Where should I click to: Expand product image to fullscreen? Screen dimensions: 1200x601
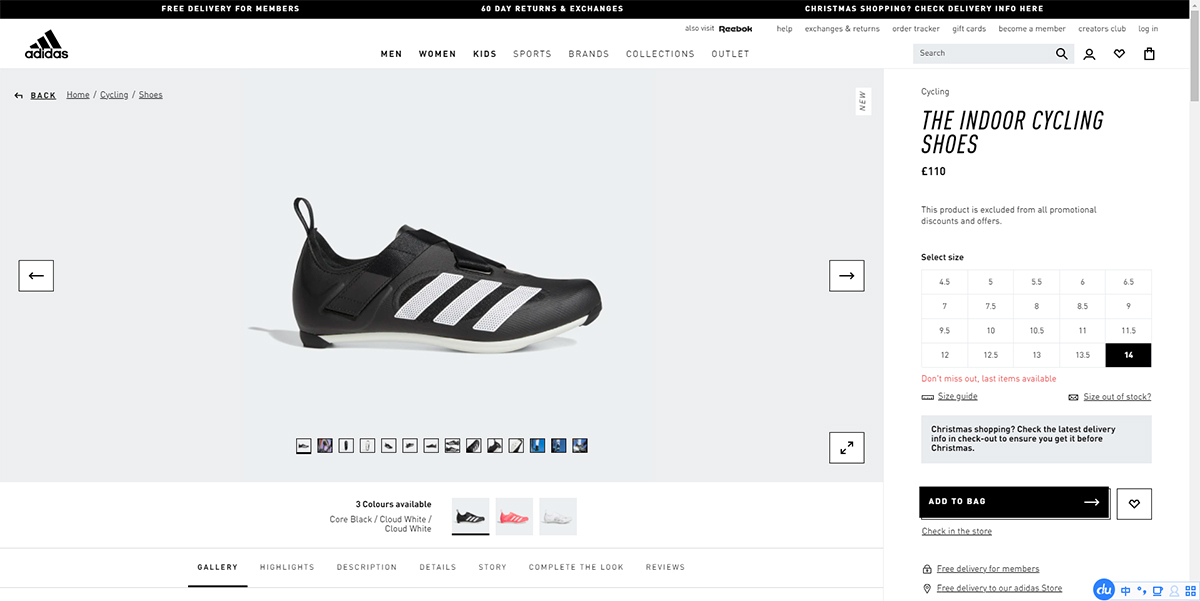tap(847, 447)
